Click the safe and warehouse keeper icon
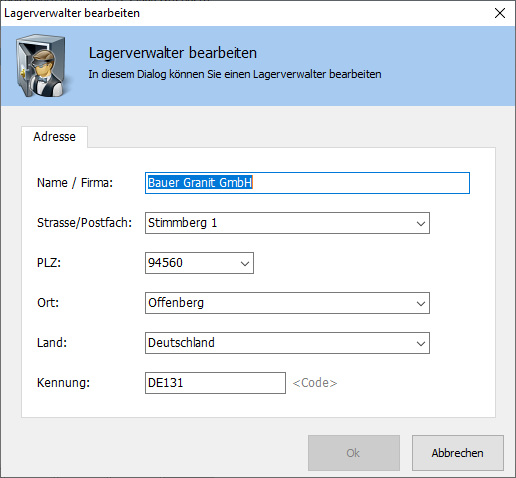 point(42,66)
